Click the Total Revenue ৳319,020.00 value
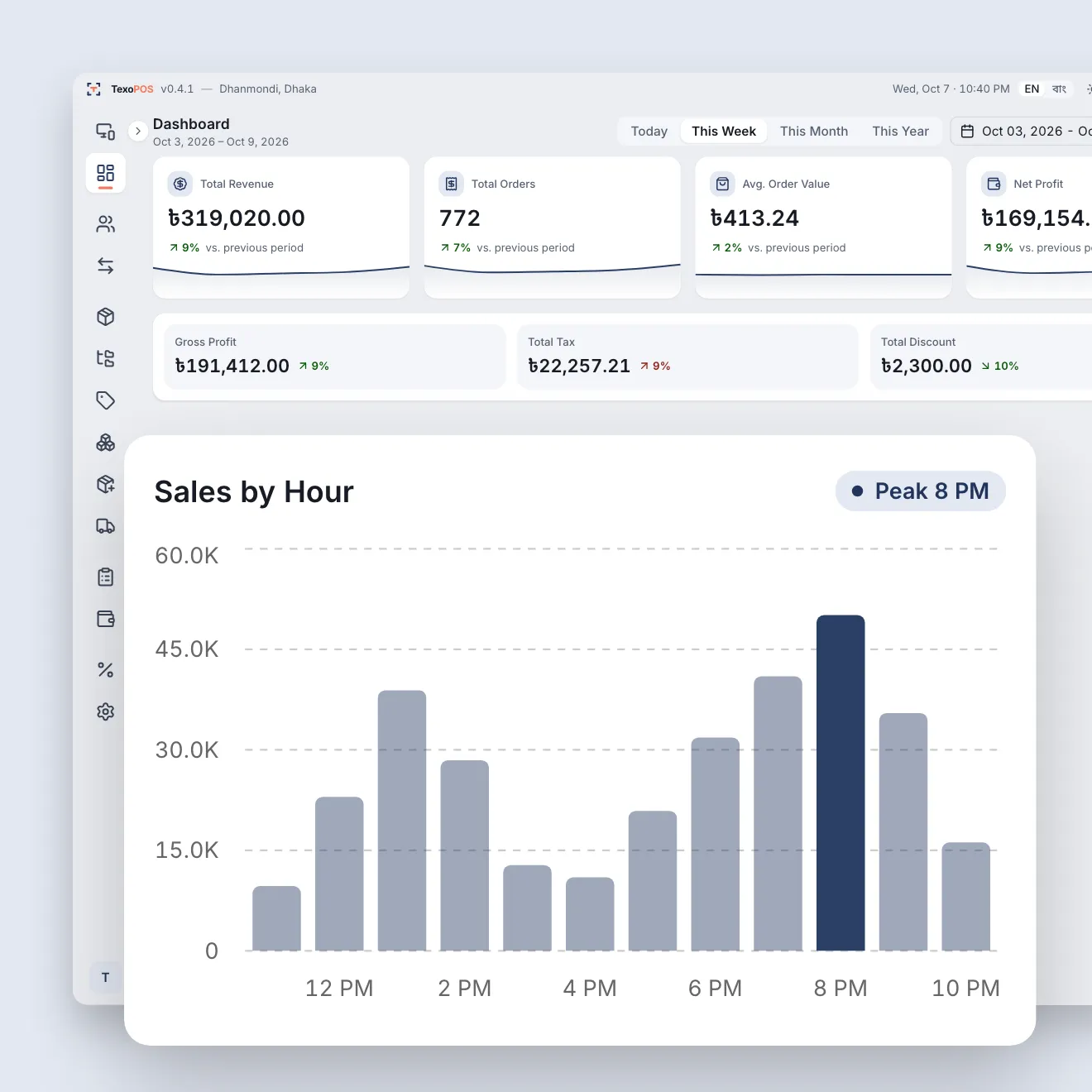The width and height of the screenshot is (1092, 1092). point(237,218)
